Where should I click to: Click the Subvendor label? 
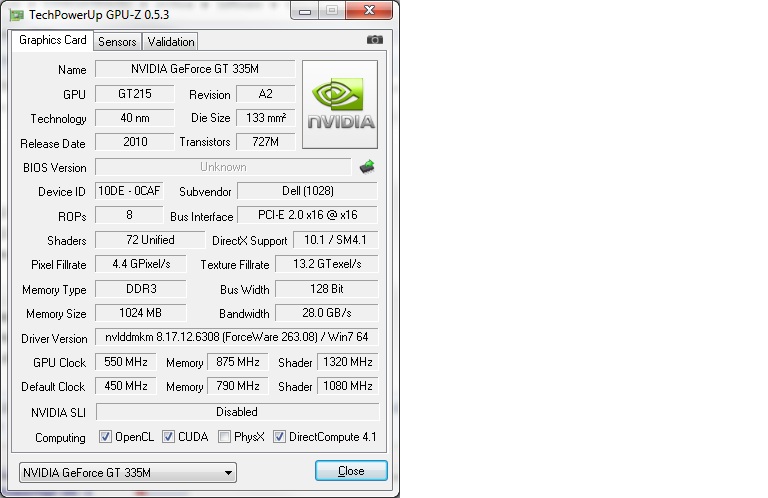205,192
